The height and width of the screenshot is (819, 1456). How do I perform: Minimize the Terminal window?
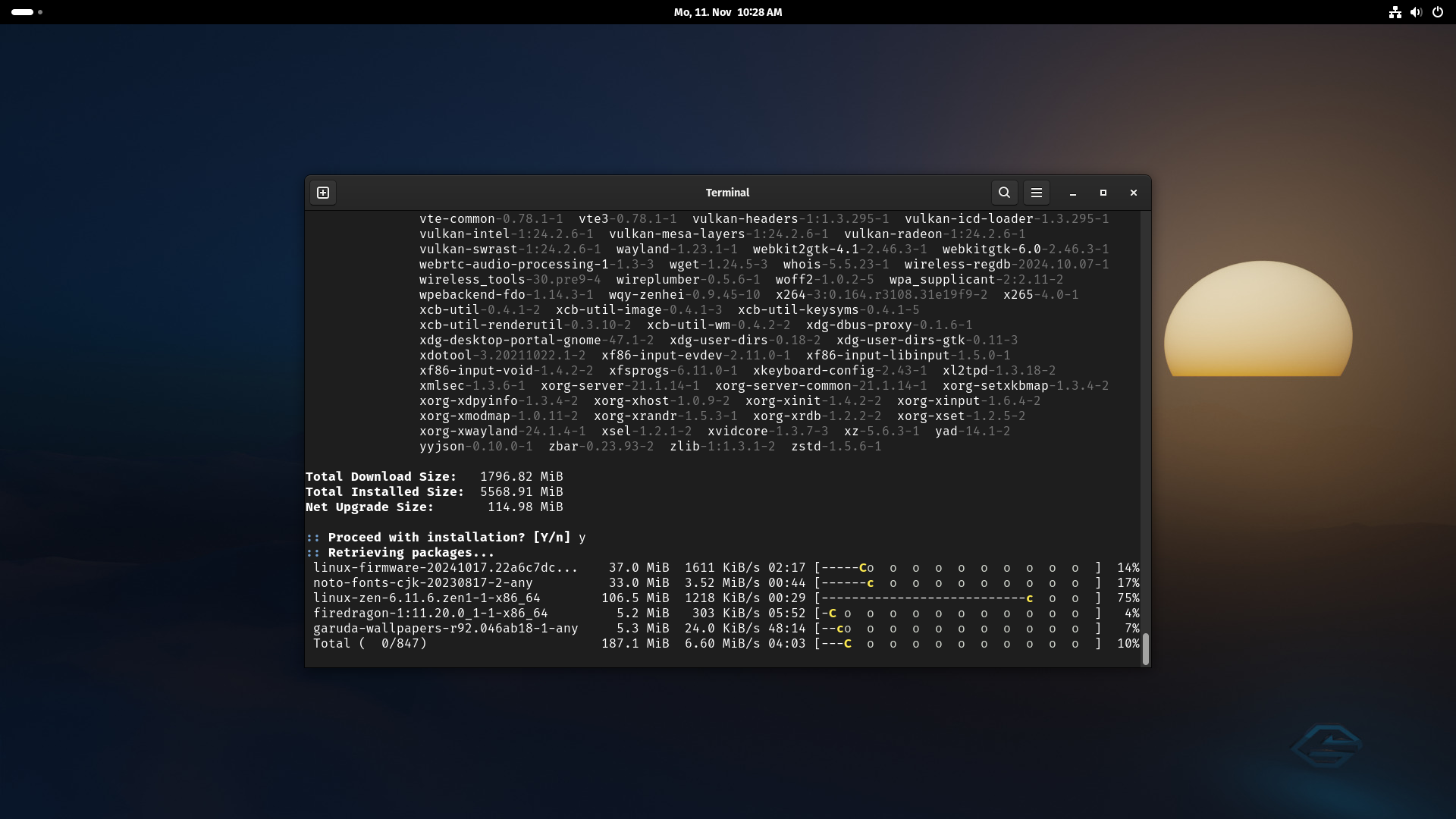click(x=1072, y=193)
